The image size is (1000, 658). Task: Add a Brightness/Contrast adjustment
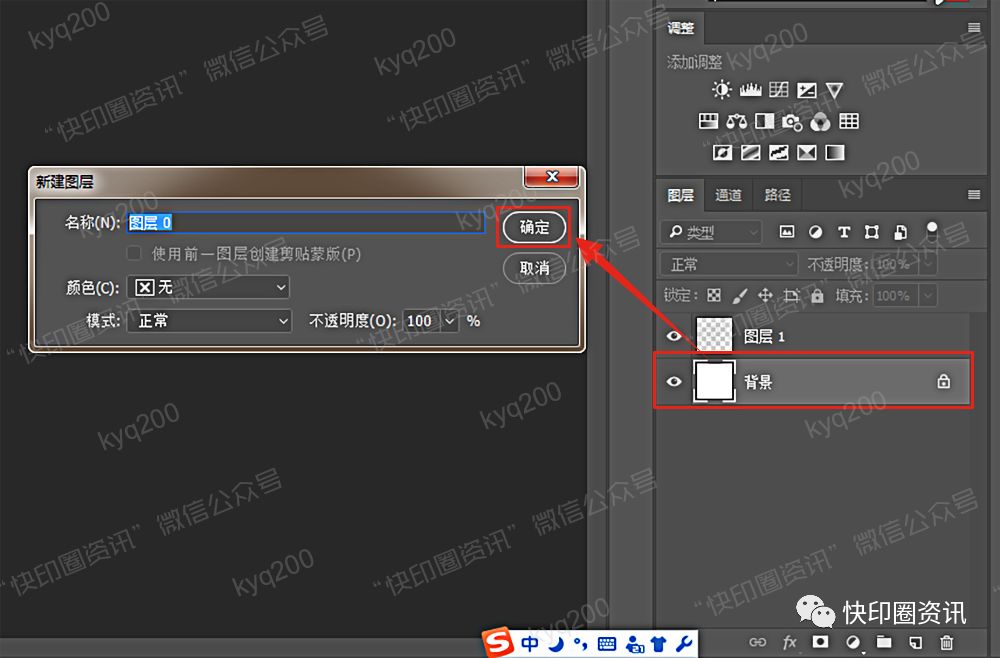click(721, 90)
